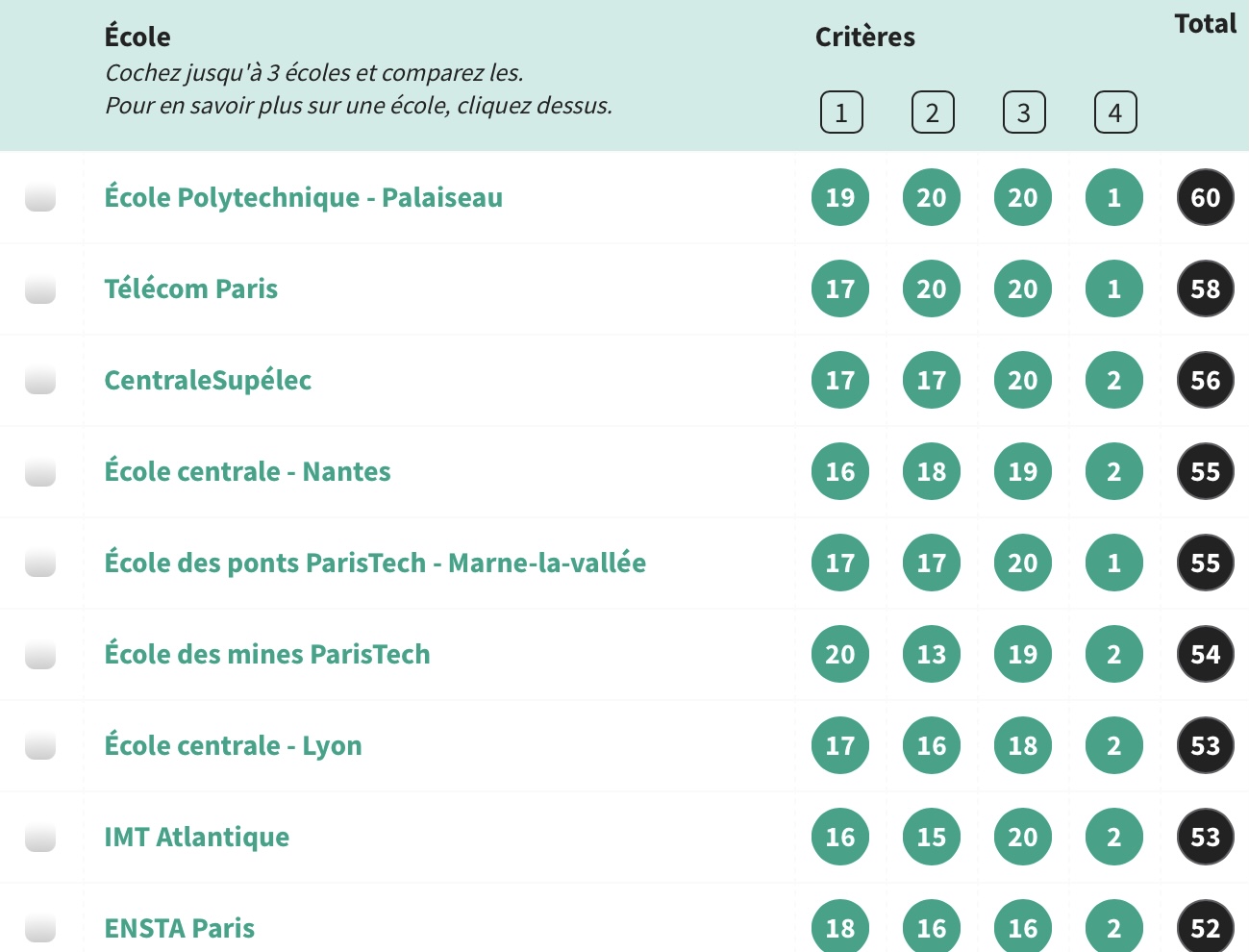Click criterion 1 box icon in header
1249x952 pixels.
pos(841,113)
